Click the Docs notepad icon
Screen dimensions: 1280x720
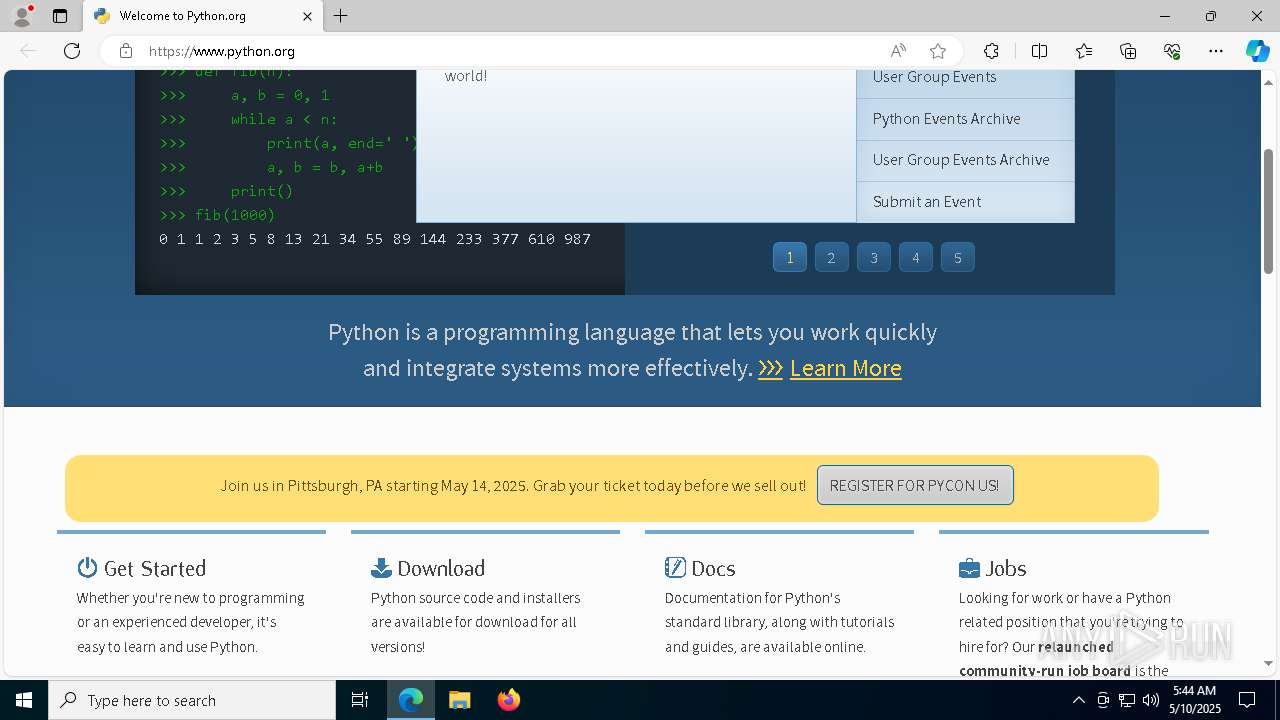click(675, 567)
